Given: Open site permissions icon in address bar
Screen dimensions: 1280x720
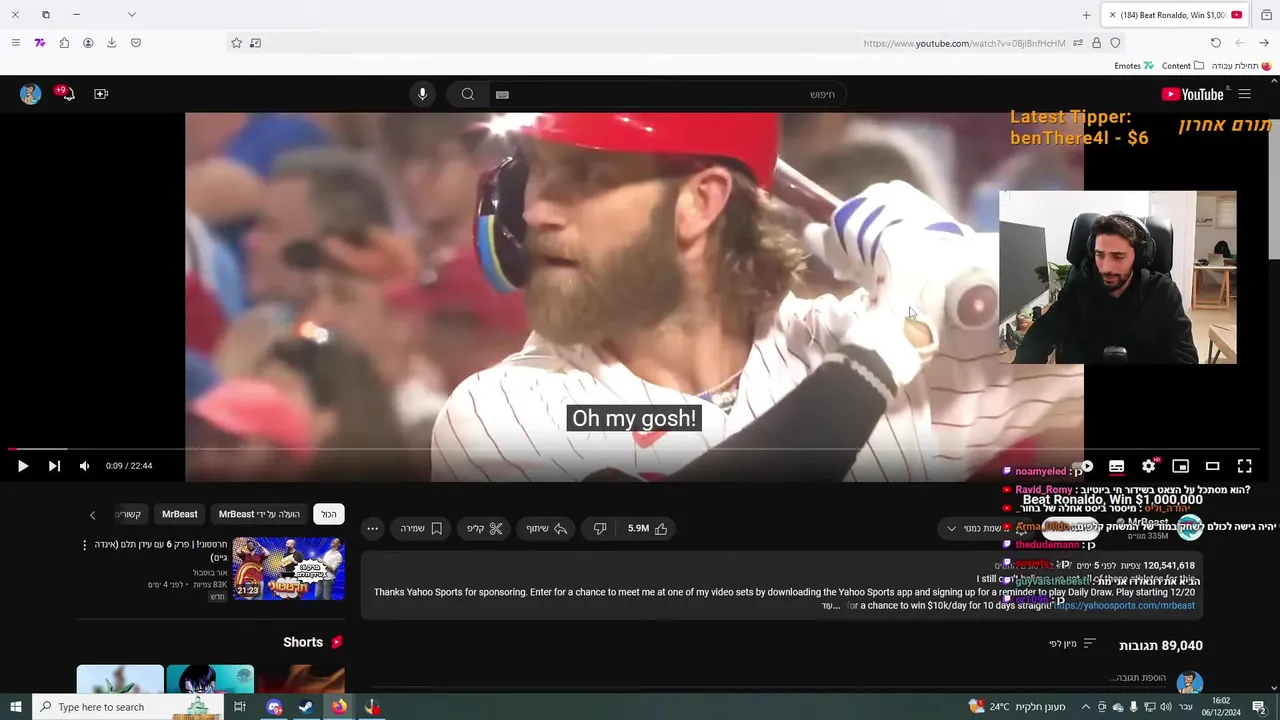Looking at the screenshot, I should coord(1077,43).
